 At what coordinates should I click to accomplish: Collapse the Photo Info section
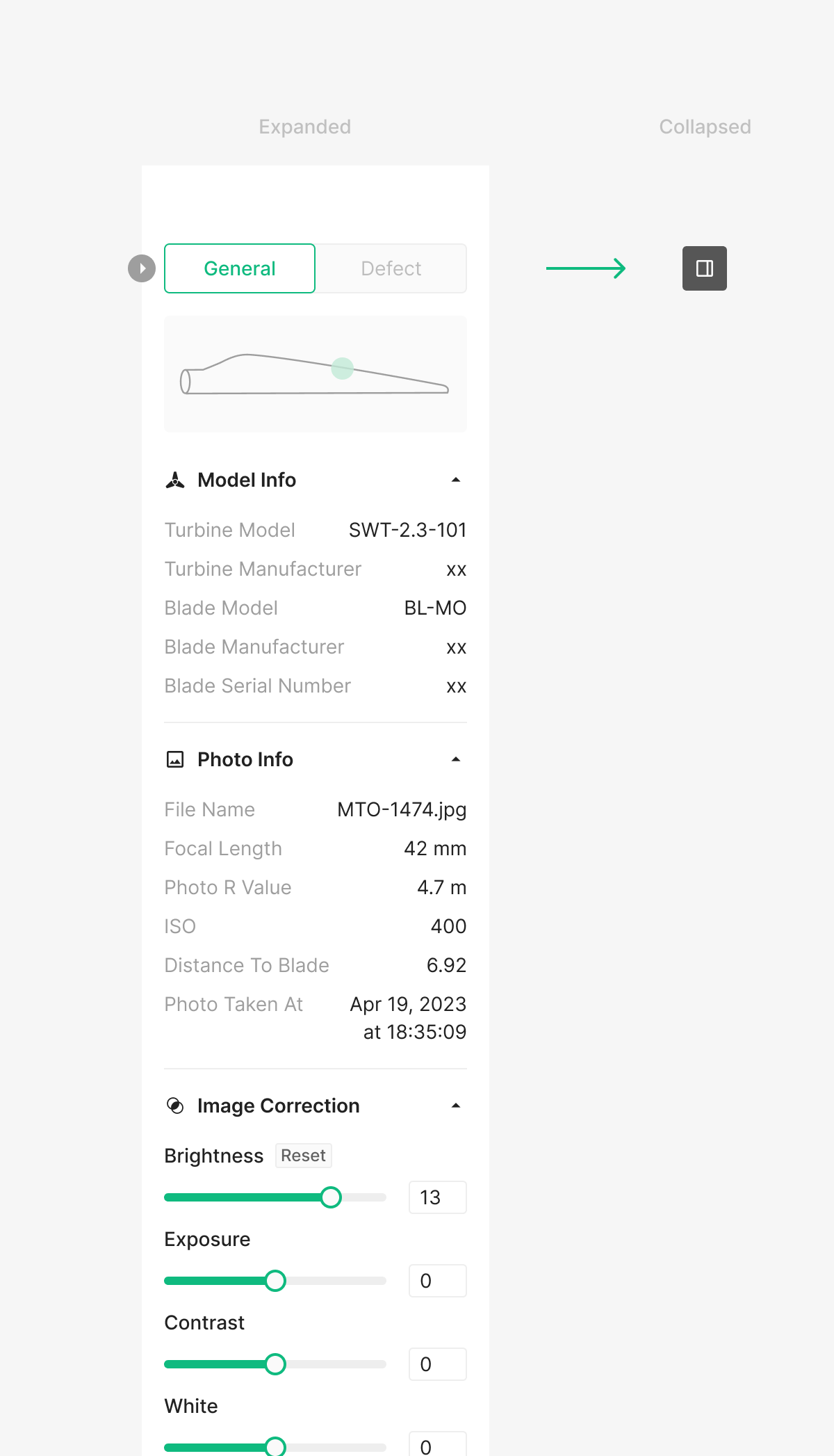click(456, 759)
